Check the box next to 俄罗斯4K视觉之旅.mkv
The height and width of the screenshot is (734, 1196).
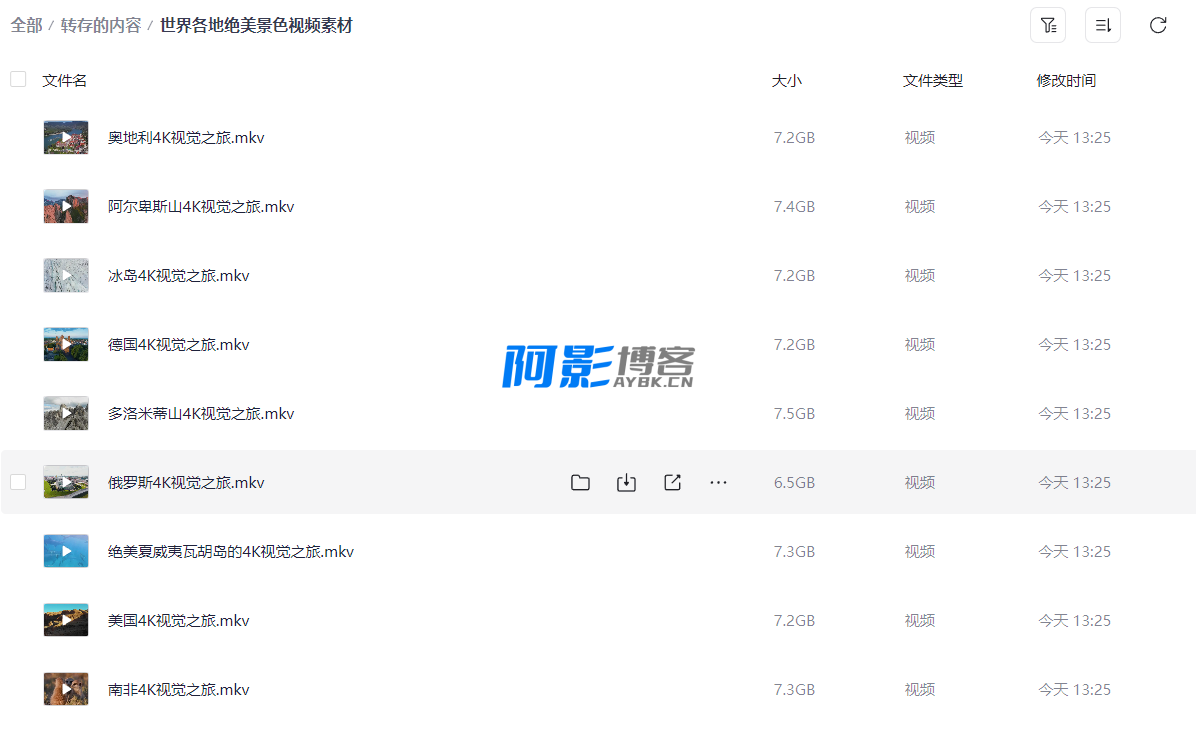(x=18, y=482)
